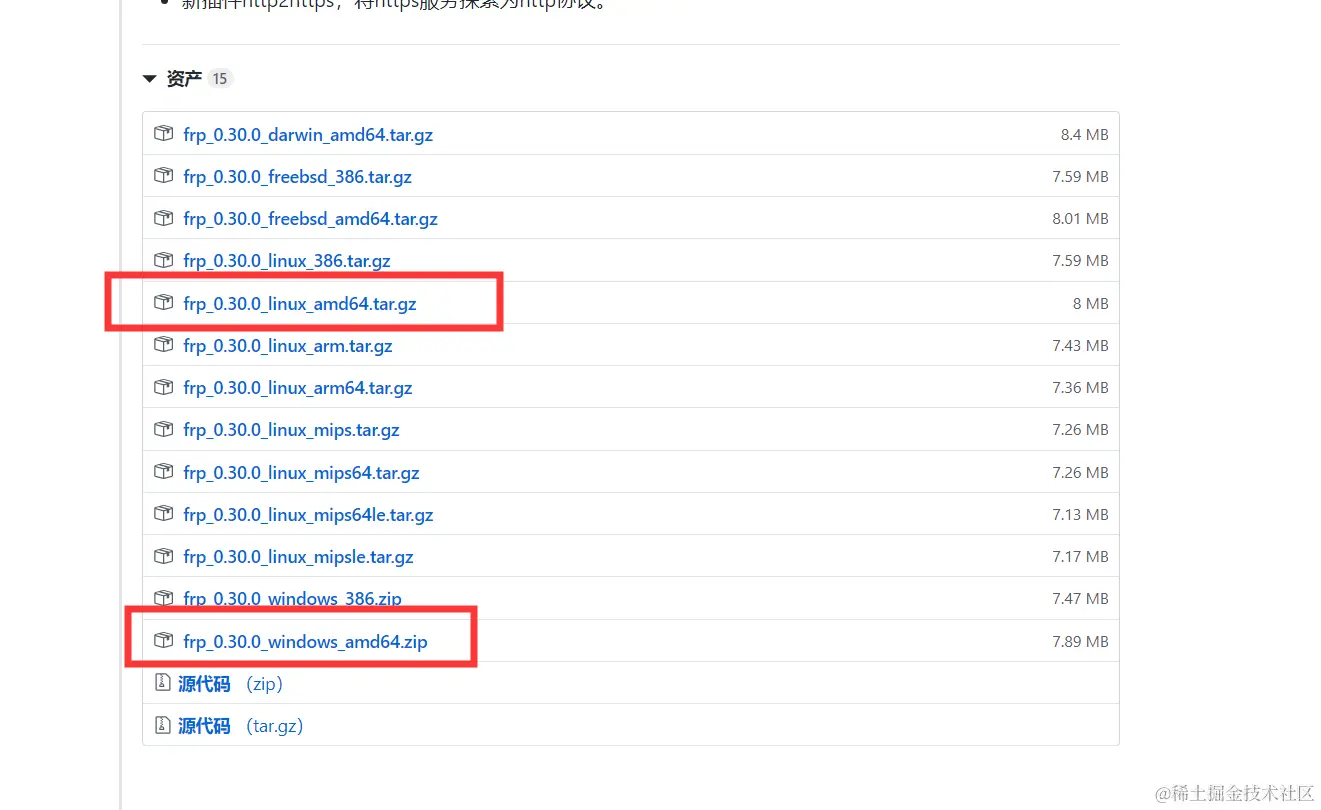Open frp_0.30.0_linux_mips.tar.gz link
This screenshot has height=810, width=1321.
point(292,430)
